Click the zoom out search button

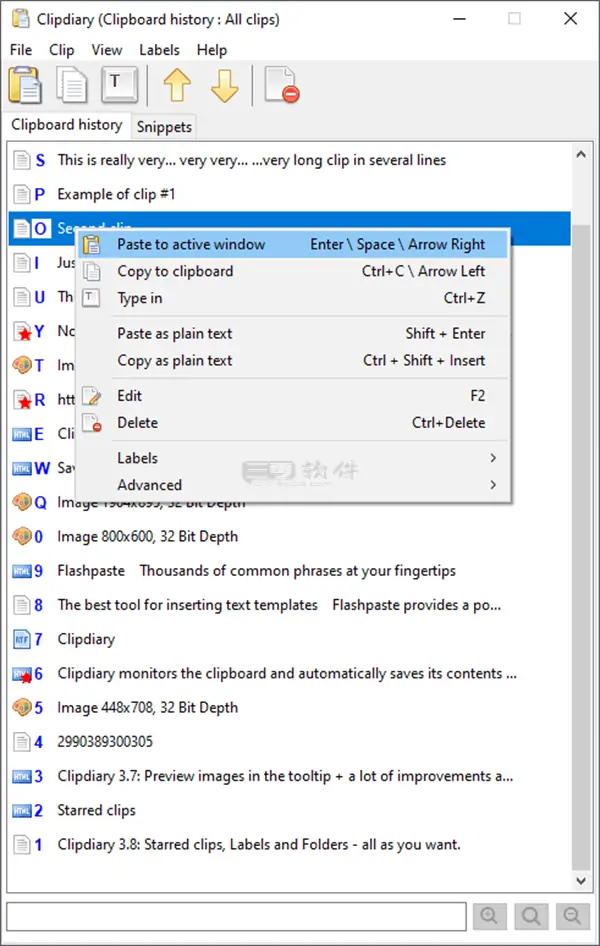coord(572,916)
